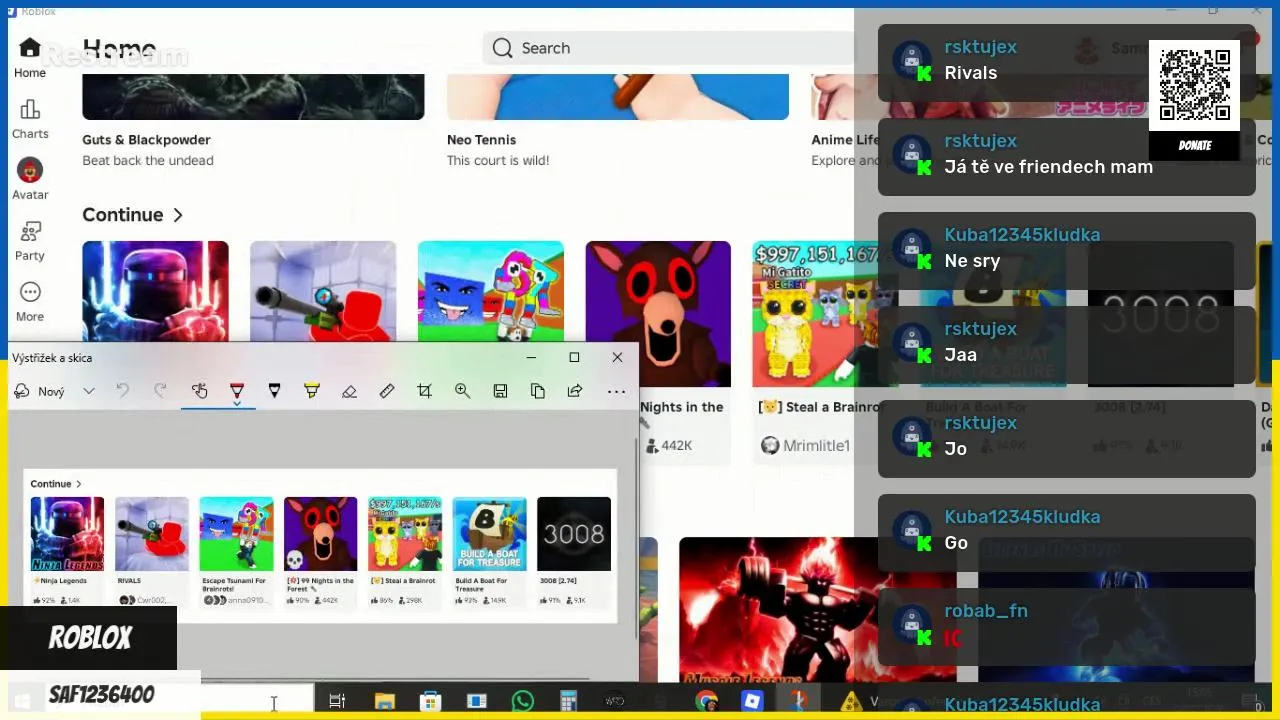
Task: Open Calculator from the taskbar
Action: [x=568, y=701]
